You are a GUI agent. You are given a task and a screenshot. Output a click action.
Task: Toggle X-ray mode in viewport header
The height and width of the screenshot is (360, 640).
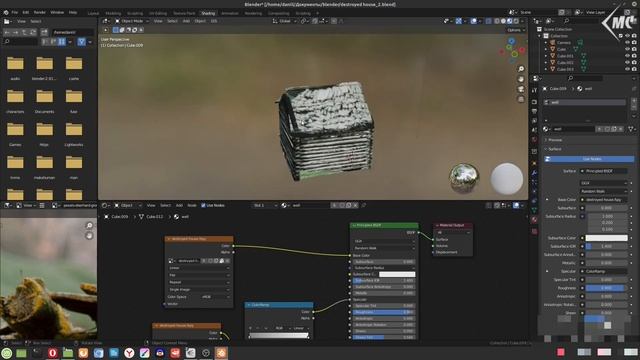[x=488, y=21]
